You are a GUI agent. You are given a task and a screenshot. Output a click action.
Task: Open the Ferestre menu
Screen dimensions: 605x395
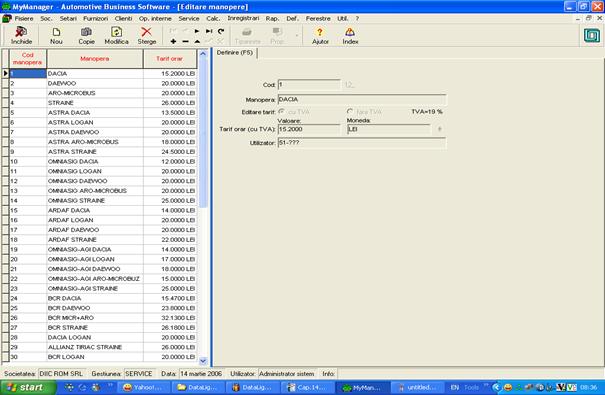click(318, 18)
